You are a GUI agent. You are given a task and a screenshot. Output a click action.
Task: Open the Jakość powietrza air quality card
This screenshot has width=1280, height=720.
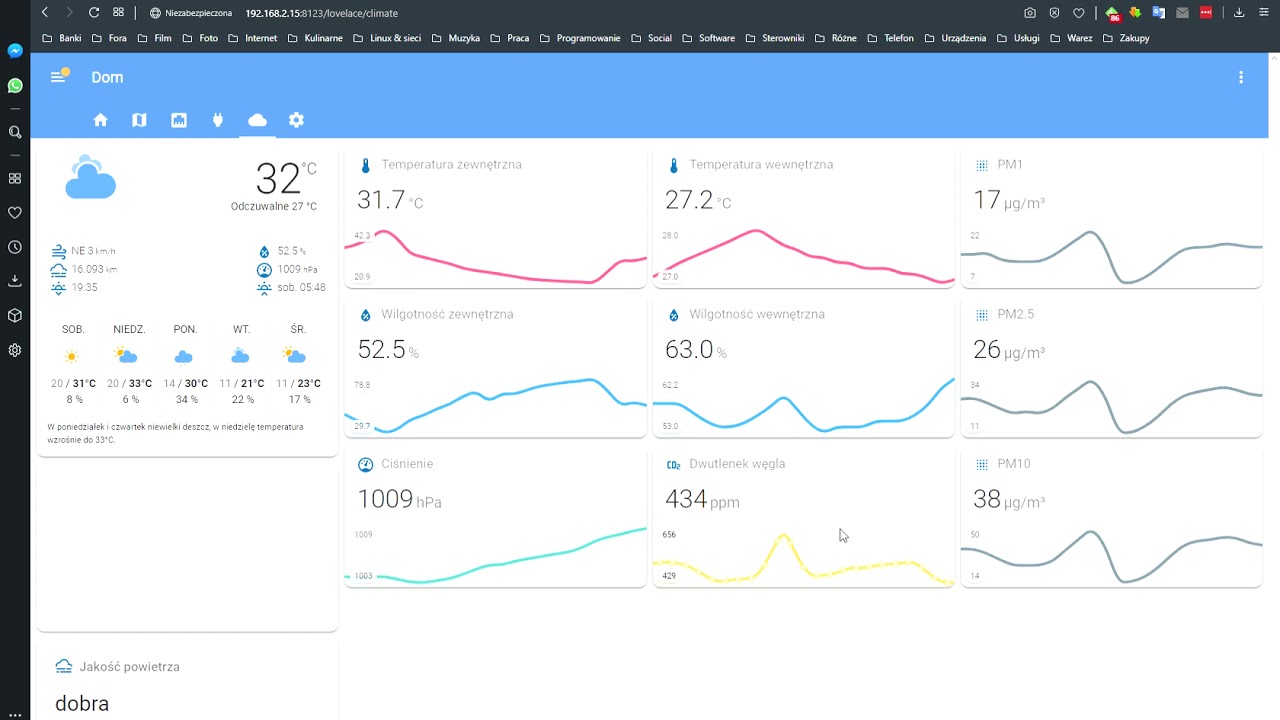[187, 683]
